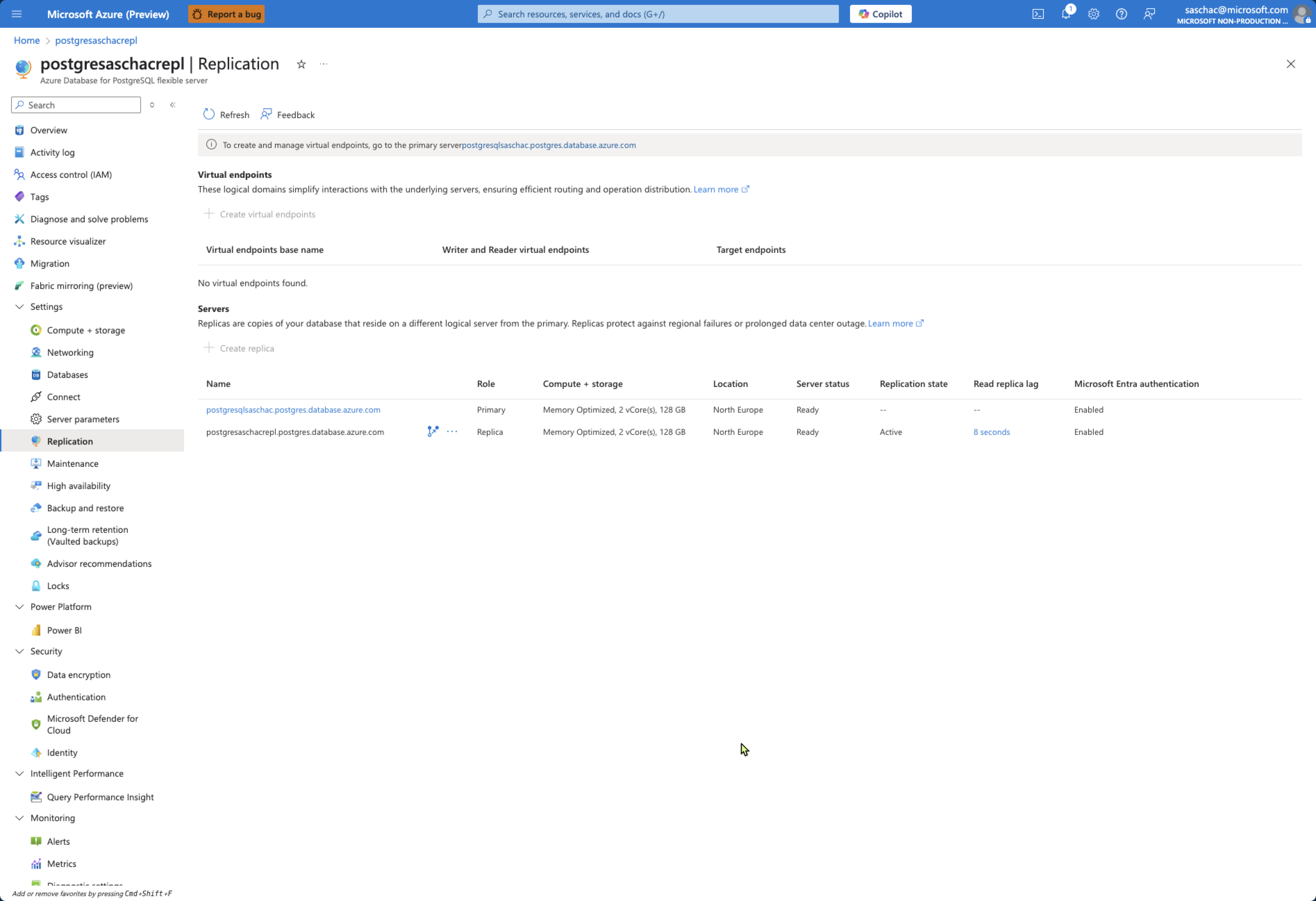Click the Microsoft Azure (Preview) logo
The image size is (1316, 901).
pos(108,14)
